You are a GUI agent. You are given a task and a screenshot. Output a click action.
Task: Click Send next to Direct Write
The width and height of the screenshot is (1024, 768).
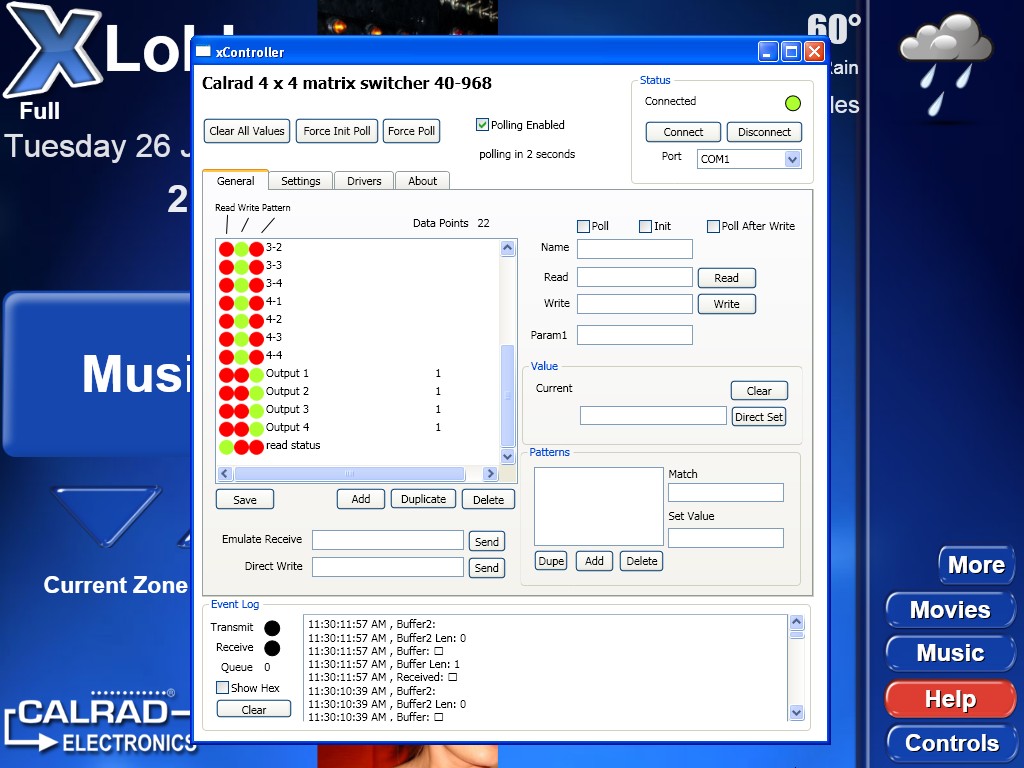coord(487,568)
